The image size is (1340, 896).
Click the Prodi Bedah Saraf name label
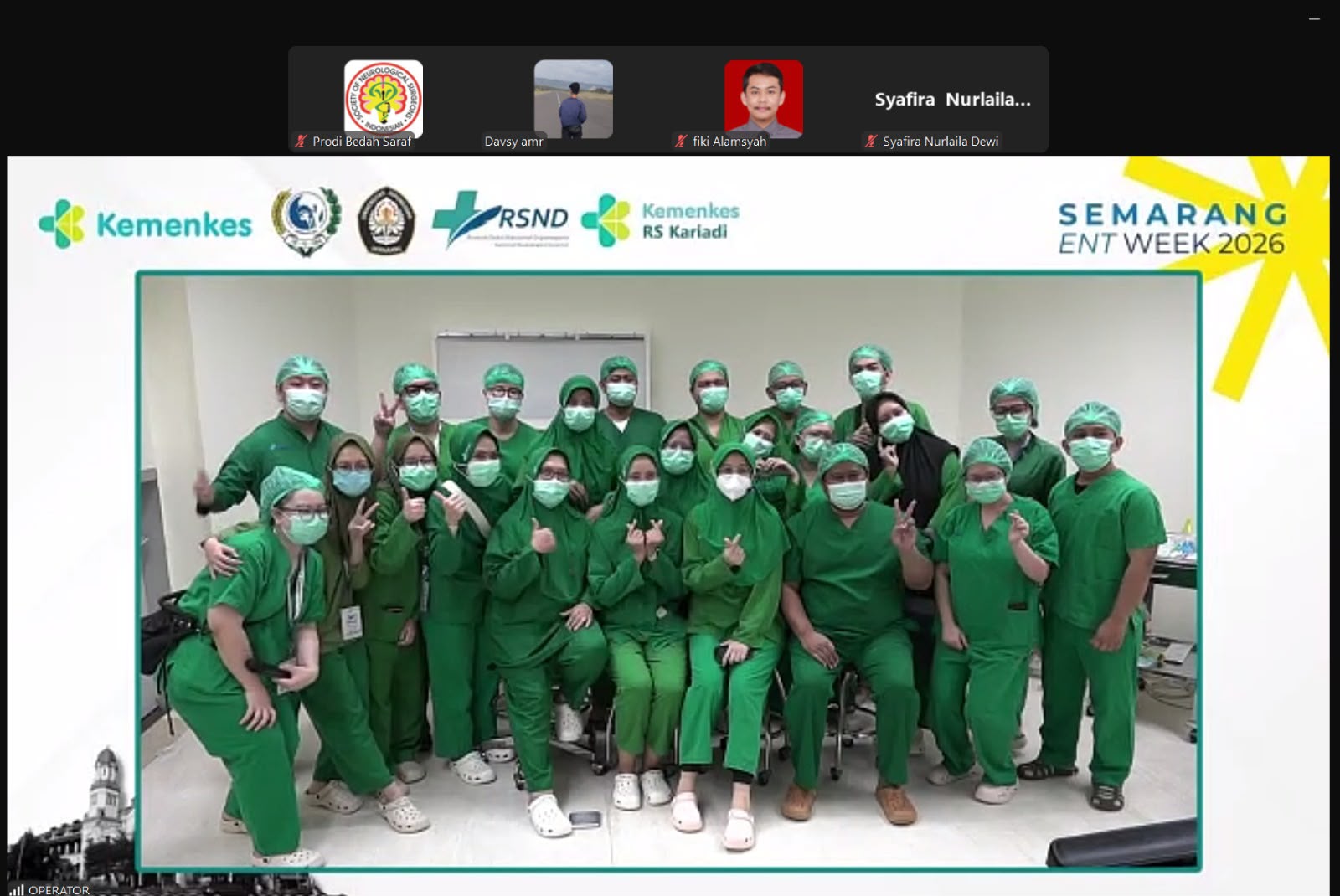[x=362, y=142]
